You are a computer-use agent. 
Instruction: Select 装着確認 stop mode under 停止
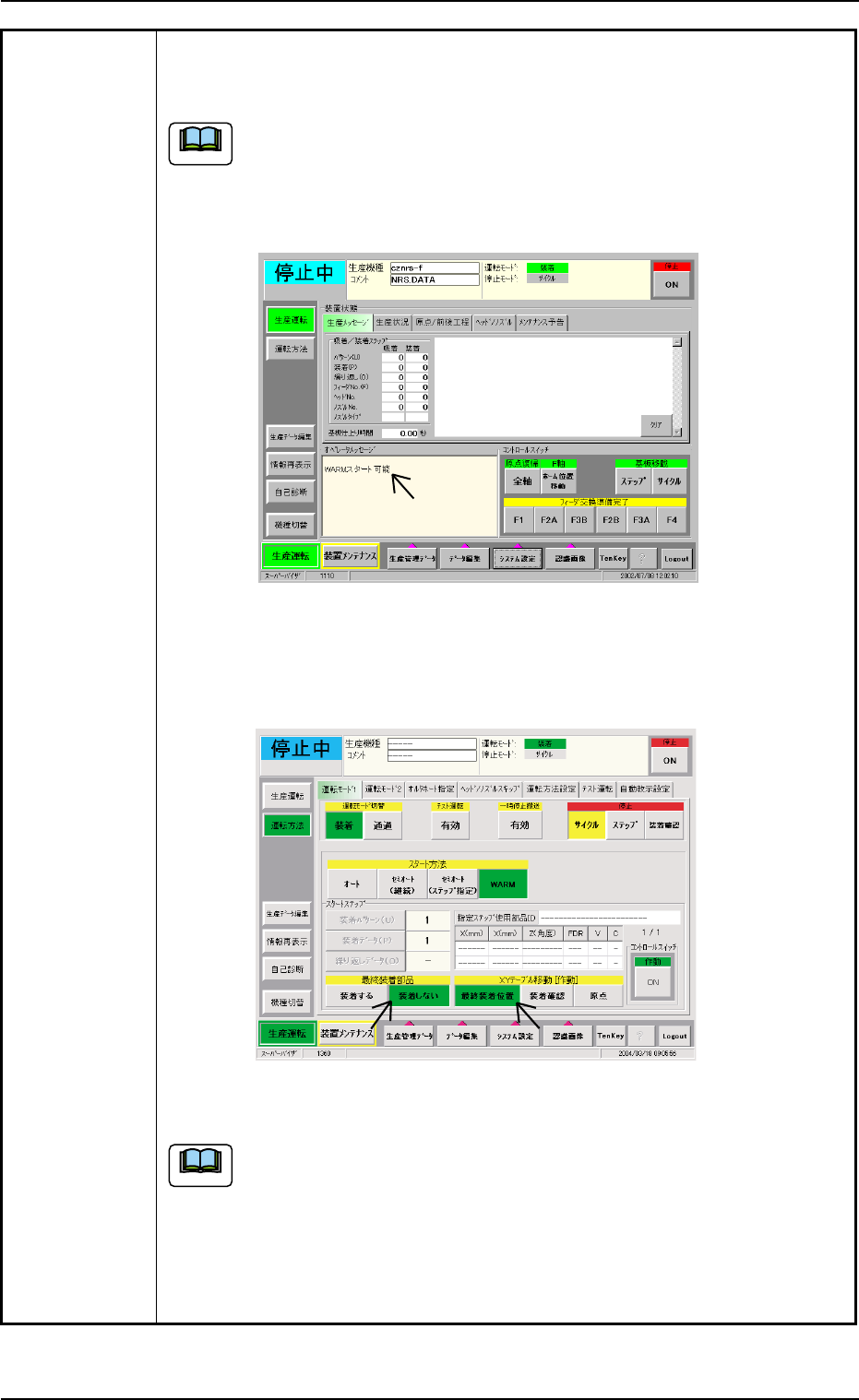(x=664, y=825)
